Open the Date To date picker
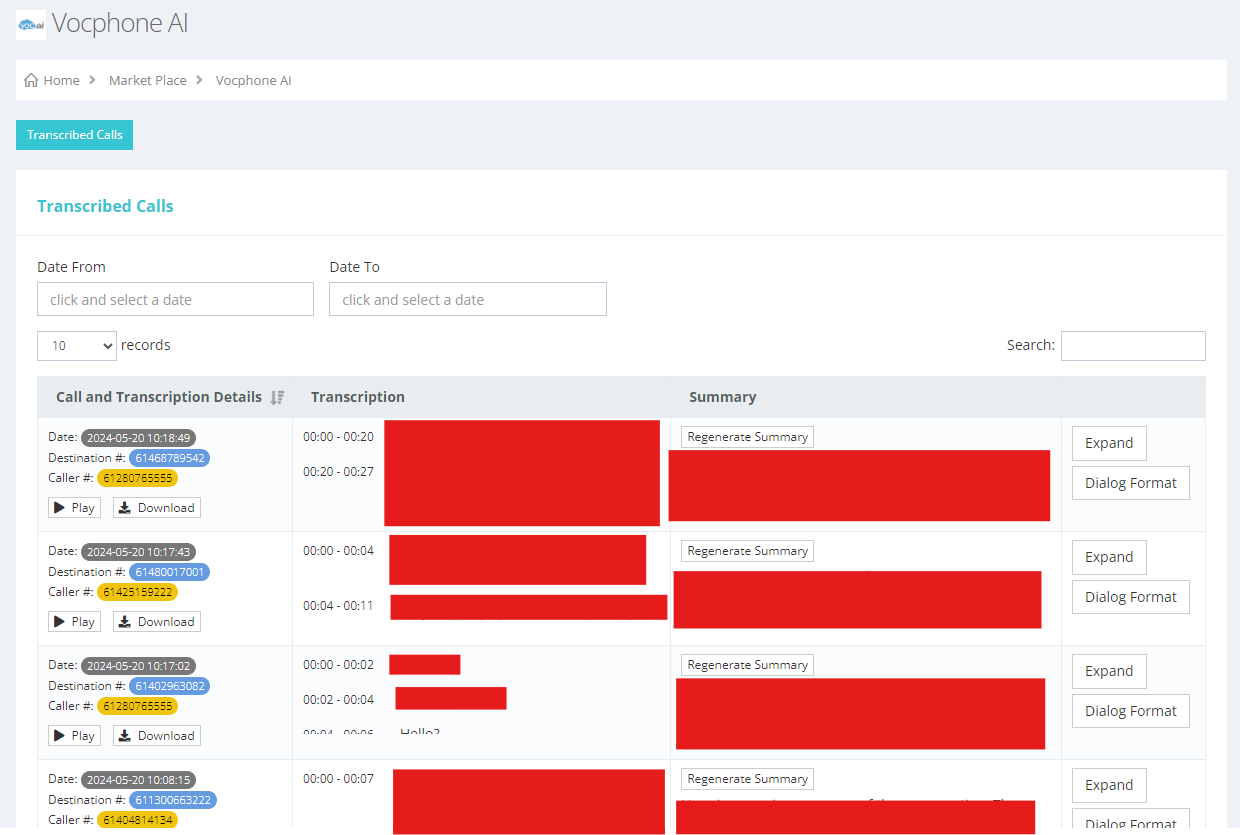Image resolution: width=1240 pixels, height=835 pixels. pos(467,299)
